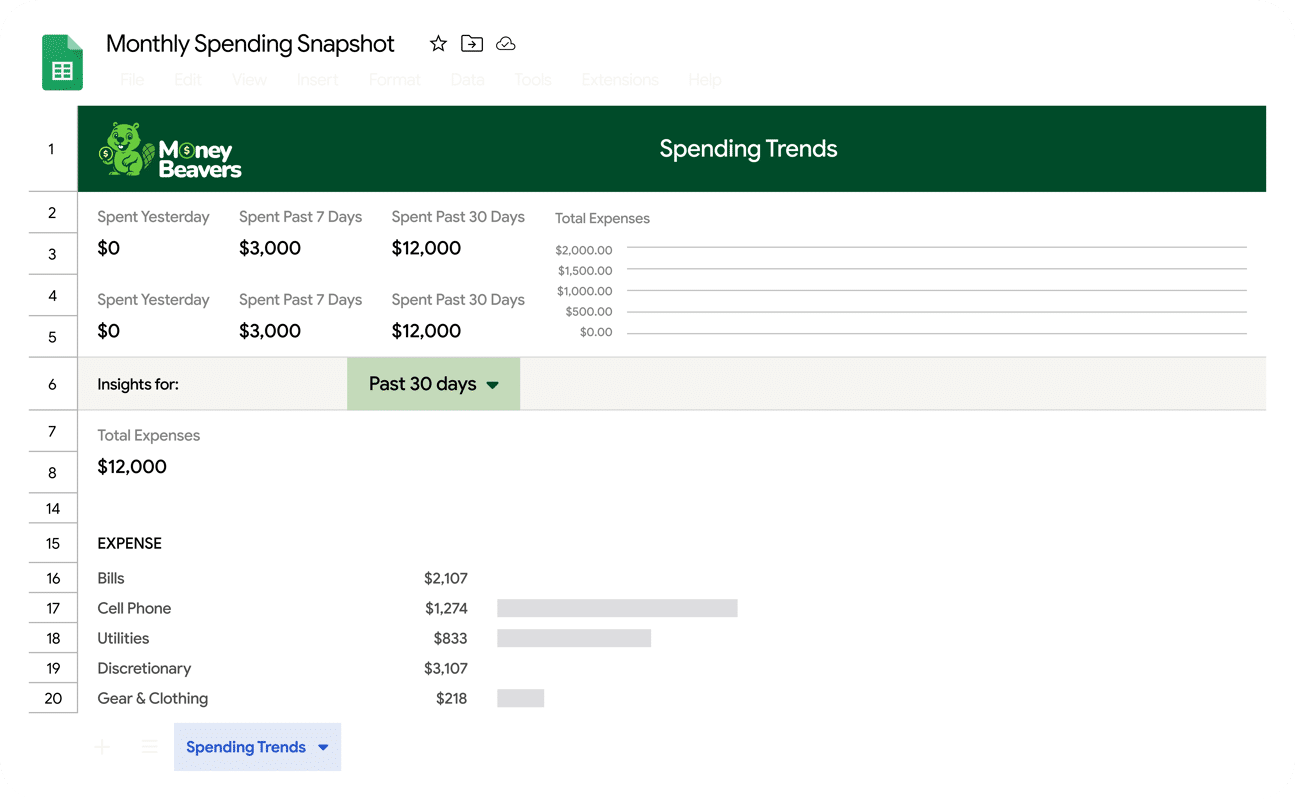The image size is (1295, 800).
Task: Select row header 19
Action: click(x=52, y=668)
